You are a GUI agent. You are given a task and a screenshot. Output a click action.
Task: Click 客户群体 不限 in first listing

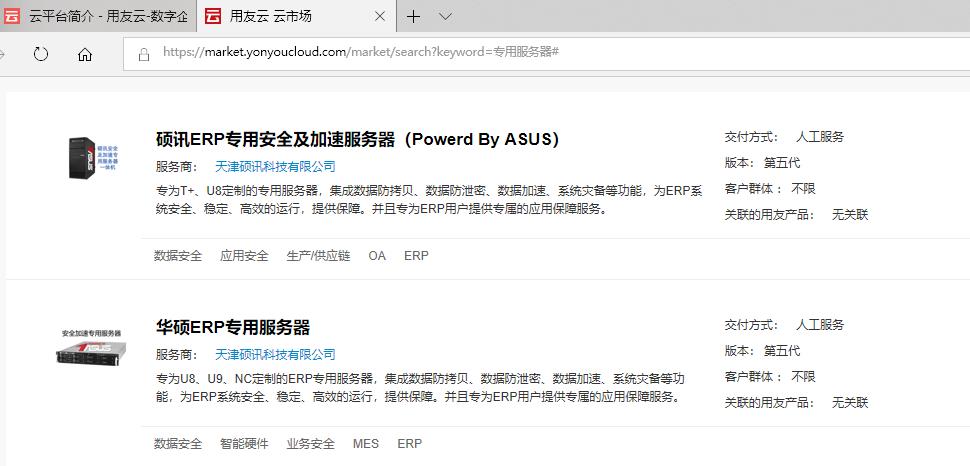click(770, 189)
